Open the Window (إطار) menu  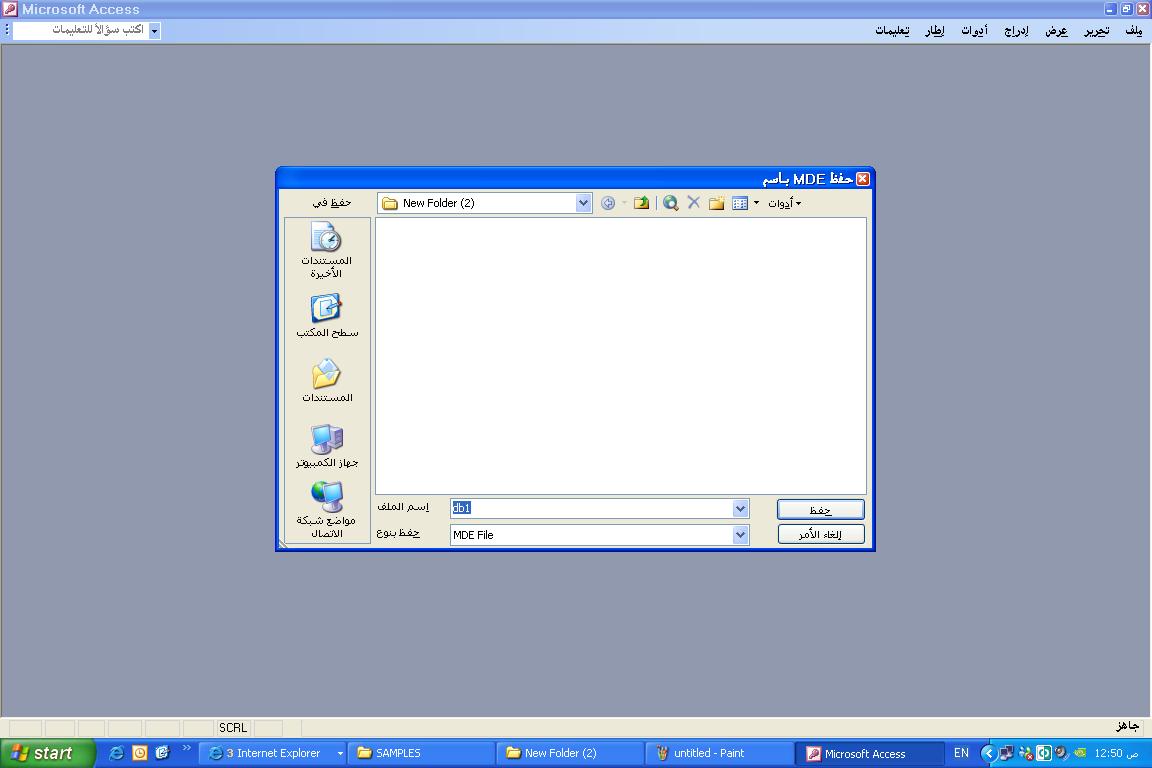click(x=935, y=31)
